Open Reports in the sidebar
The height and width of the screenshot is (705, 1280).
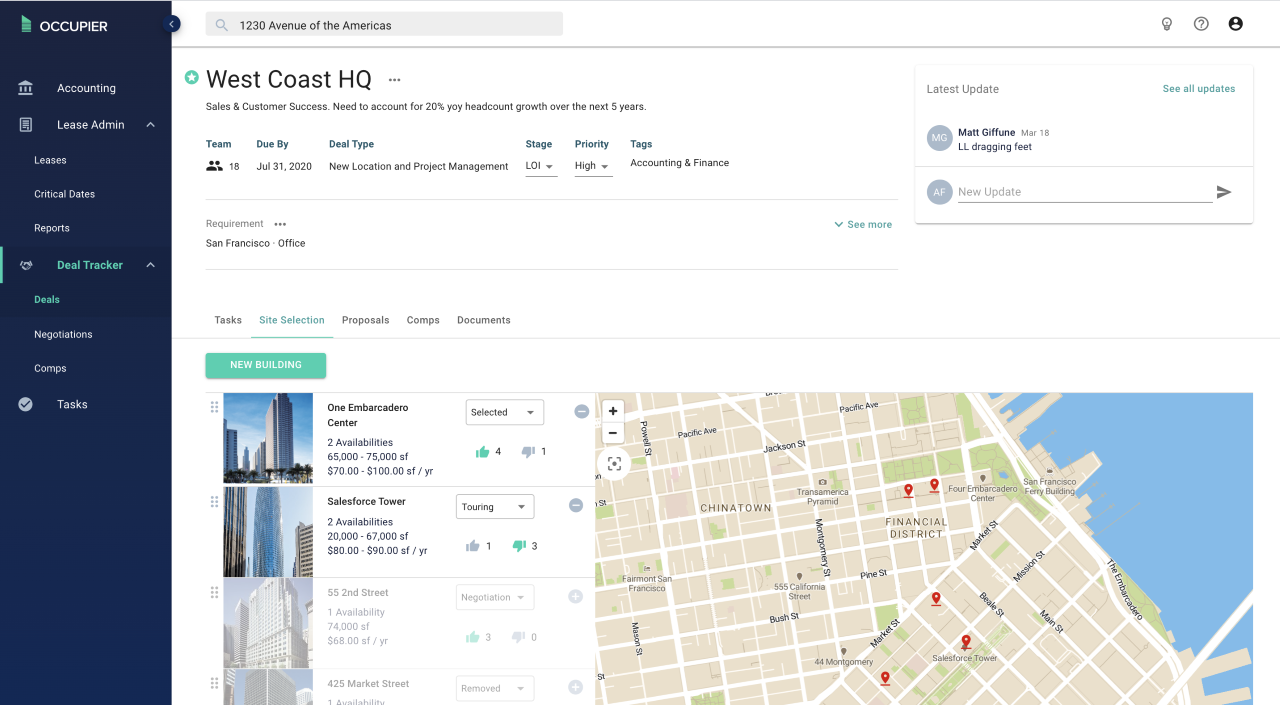pos(52,228)
